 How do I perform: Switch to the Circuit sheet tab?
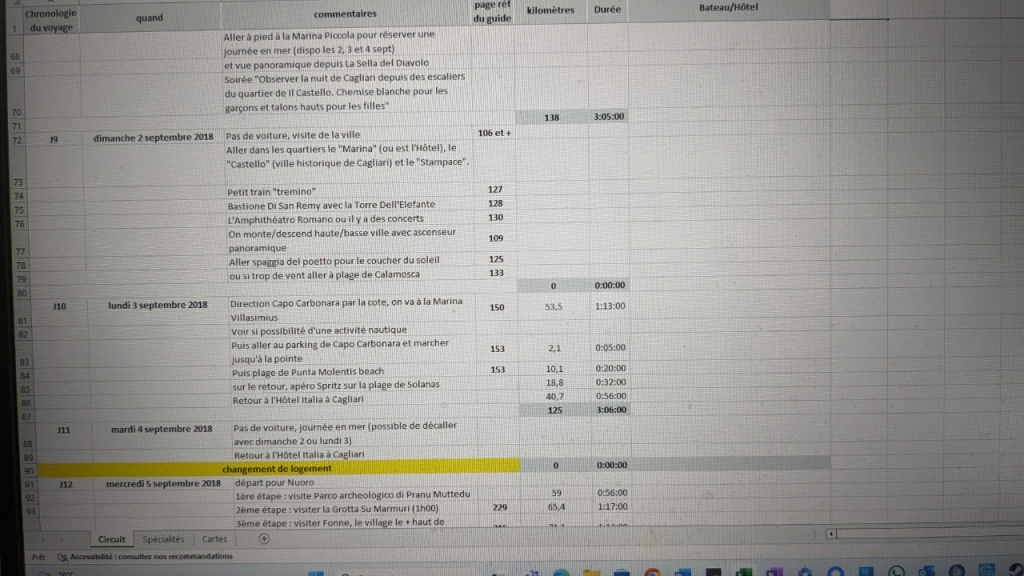(111, 539)
